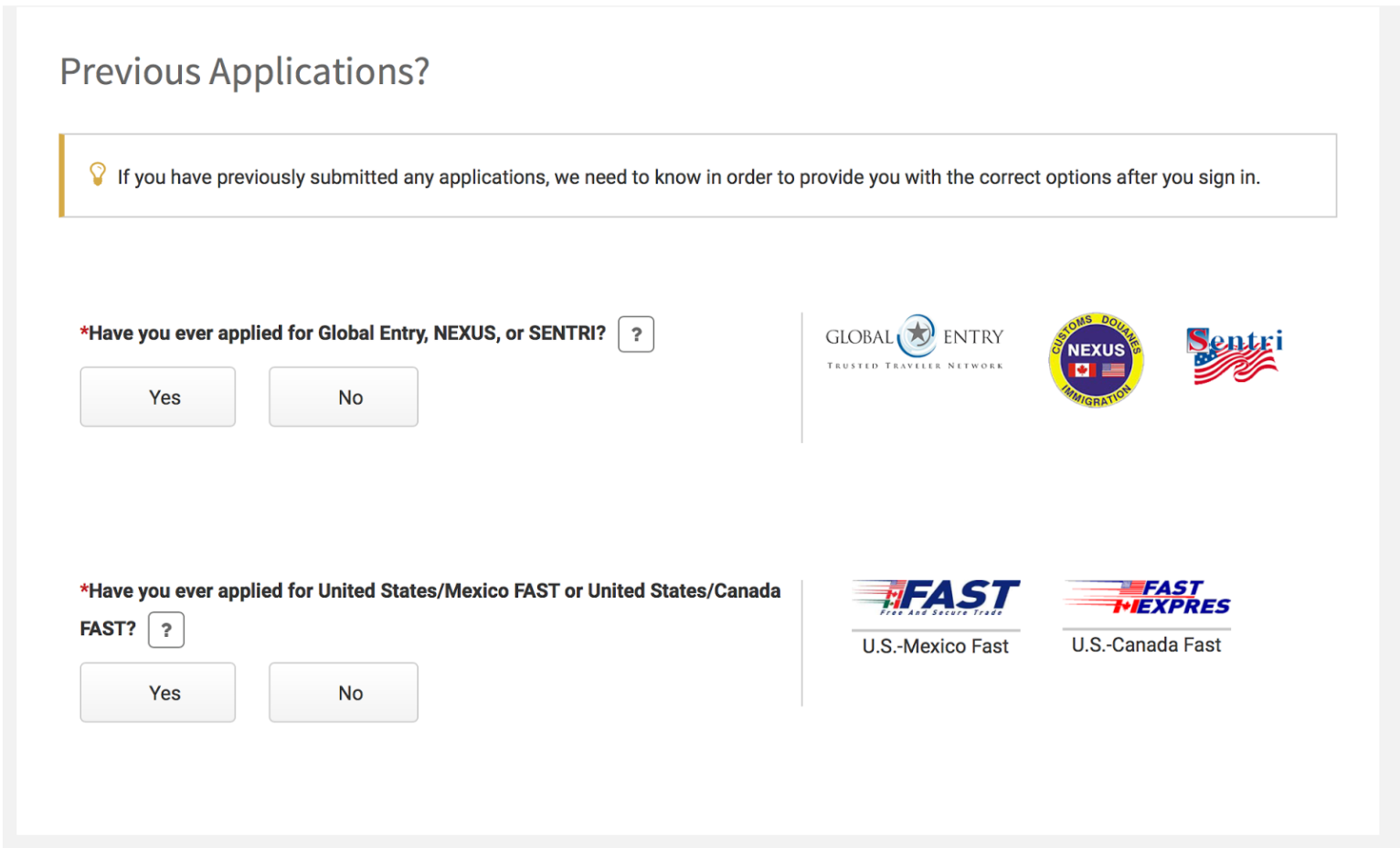Screen dimensions: 1400x848
Task: Click the Global Entry, NEXUS, or SENTRI question text
Action: (347, 334)
